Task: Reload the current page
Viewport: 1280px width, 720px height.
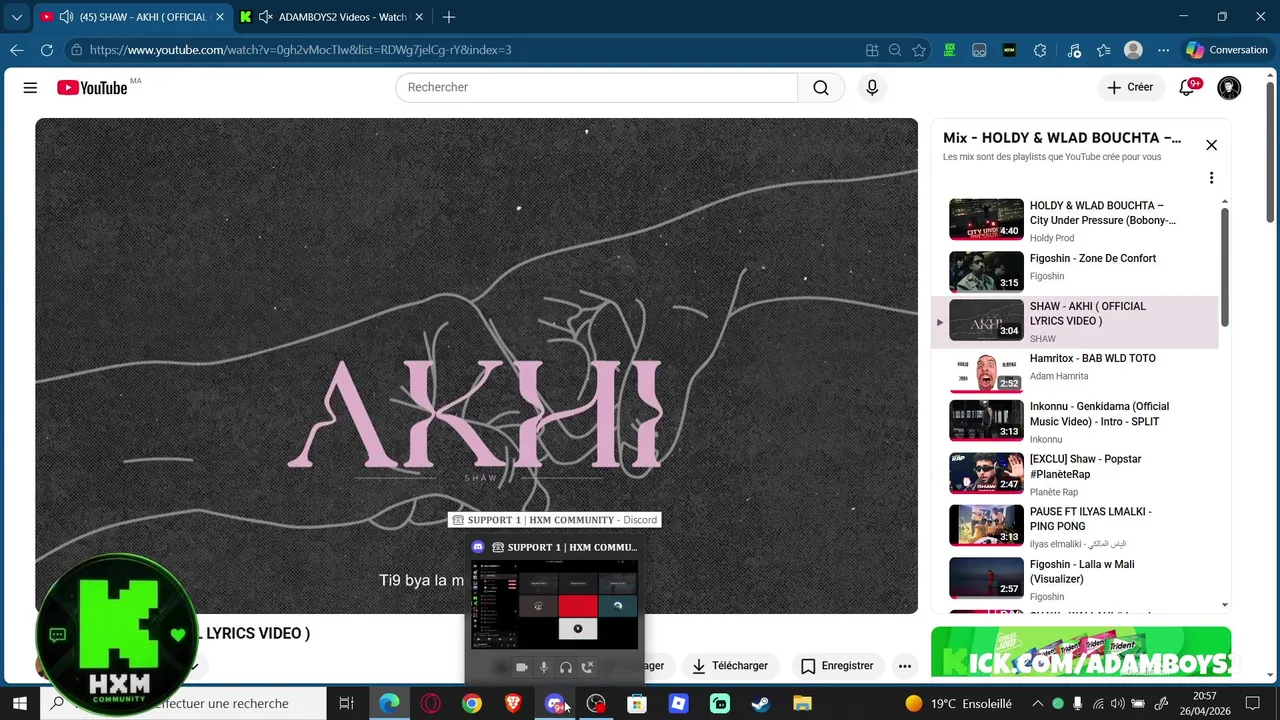Action: coord(47,50)
